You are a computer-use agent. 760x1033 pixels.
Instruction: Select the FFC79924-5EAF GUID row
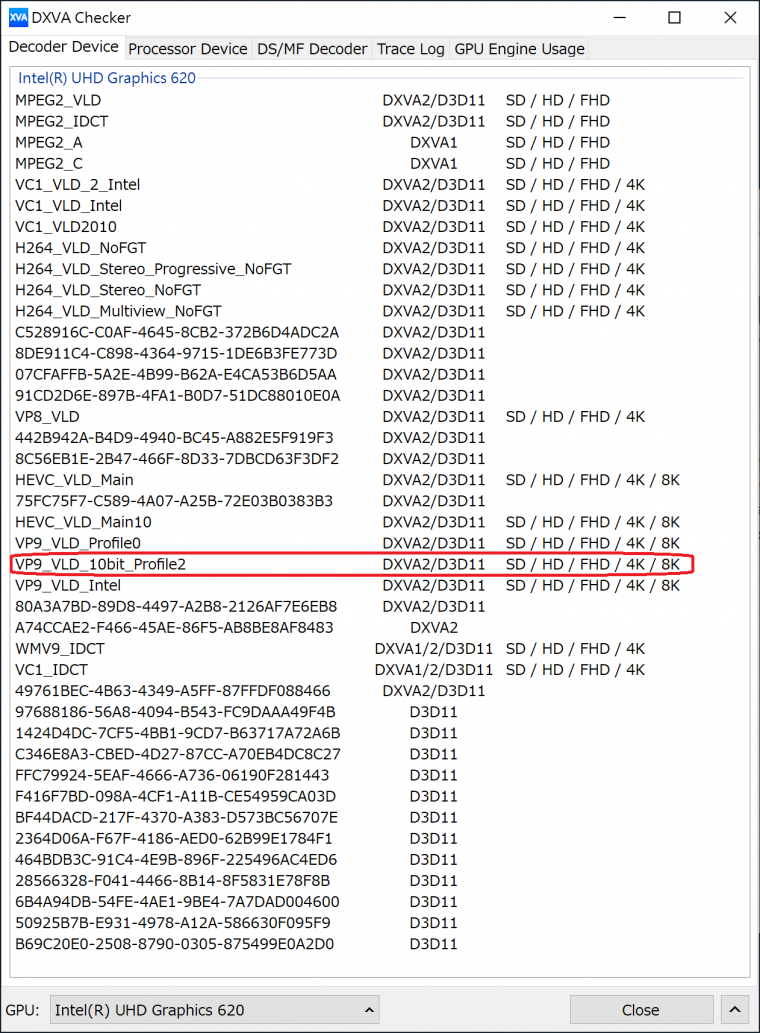tap(379, 775)
